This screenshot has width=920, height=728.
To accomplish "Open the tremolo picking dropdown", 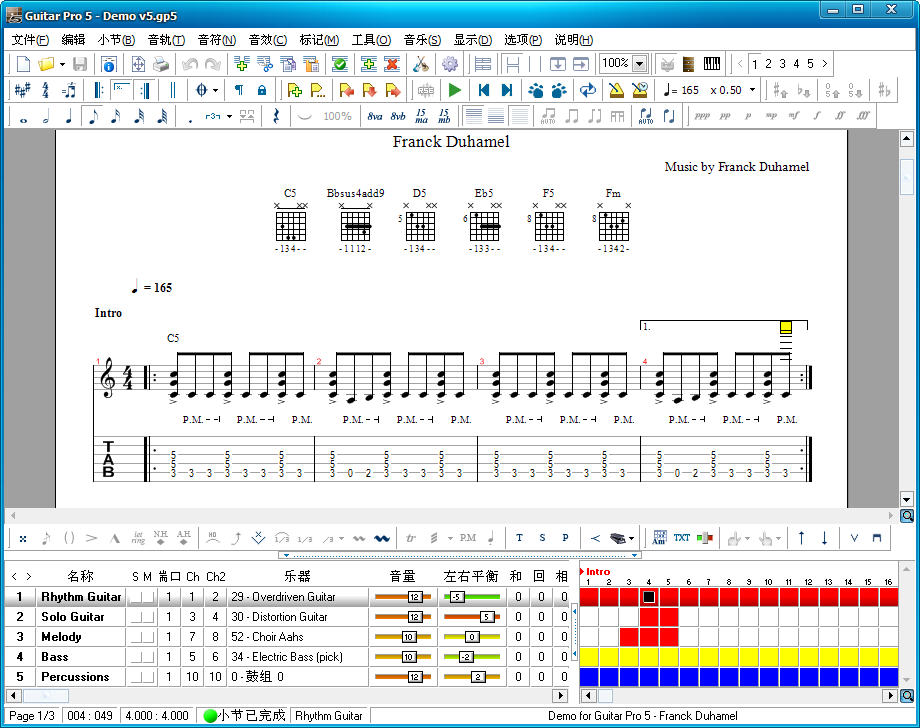I will (450, 538).
